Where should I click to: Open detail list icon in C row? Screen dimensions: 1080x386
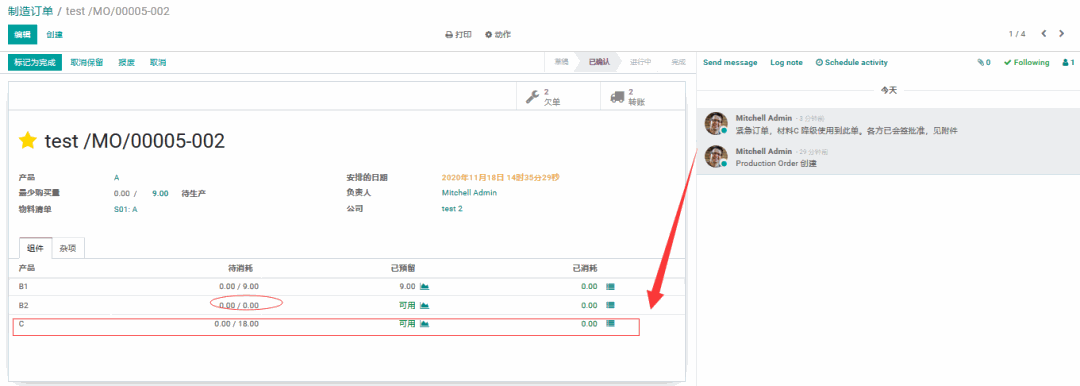pyautogui.click(x=610, y=324)
